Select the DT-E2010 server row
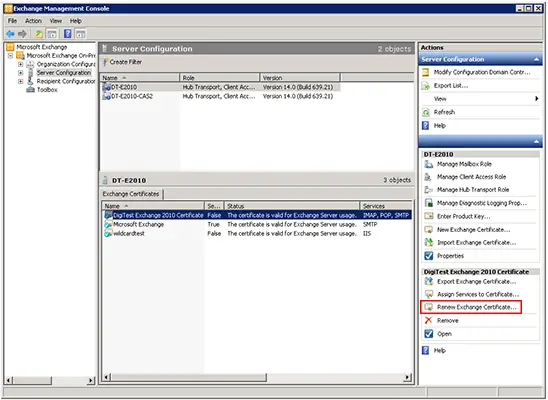Screen dimensions: 548x400 (220, 87)
